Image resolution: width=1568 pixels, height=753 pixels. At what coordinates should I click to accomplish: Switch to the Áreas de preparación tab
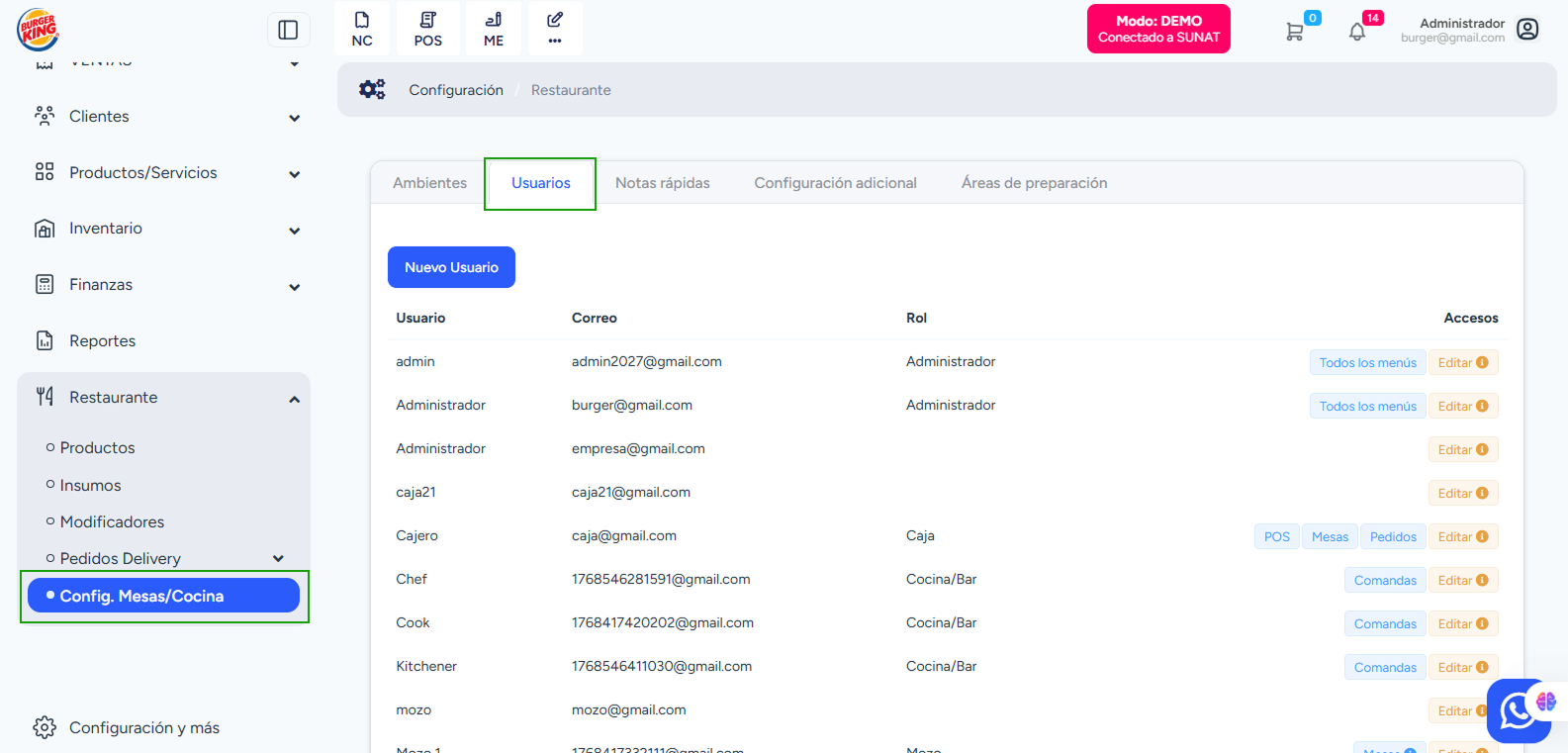(1034, 183)
